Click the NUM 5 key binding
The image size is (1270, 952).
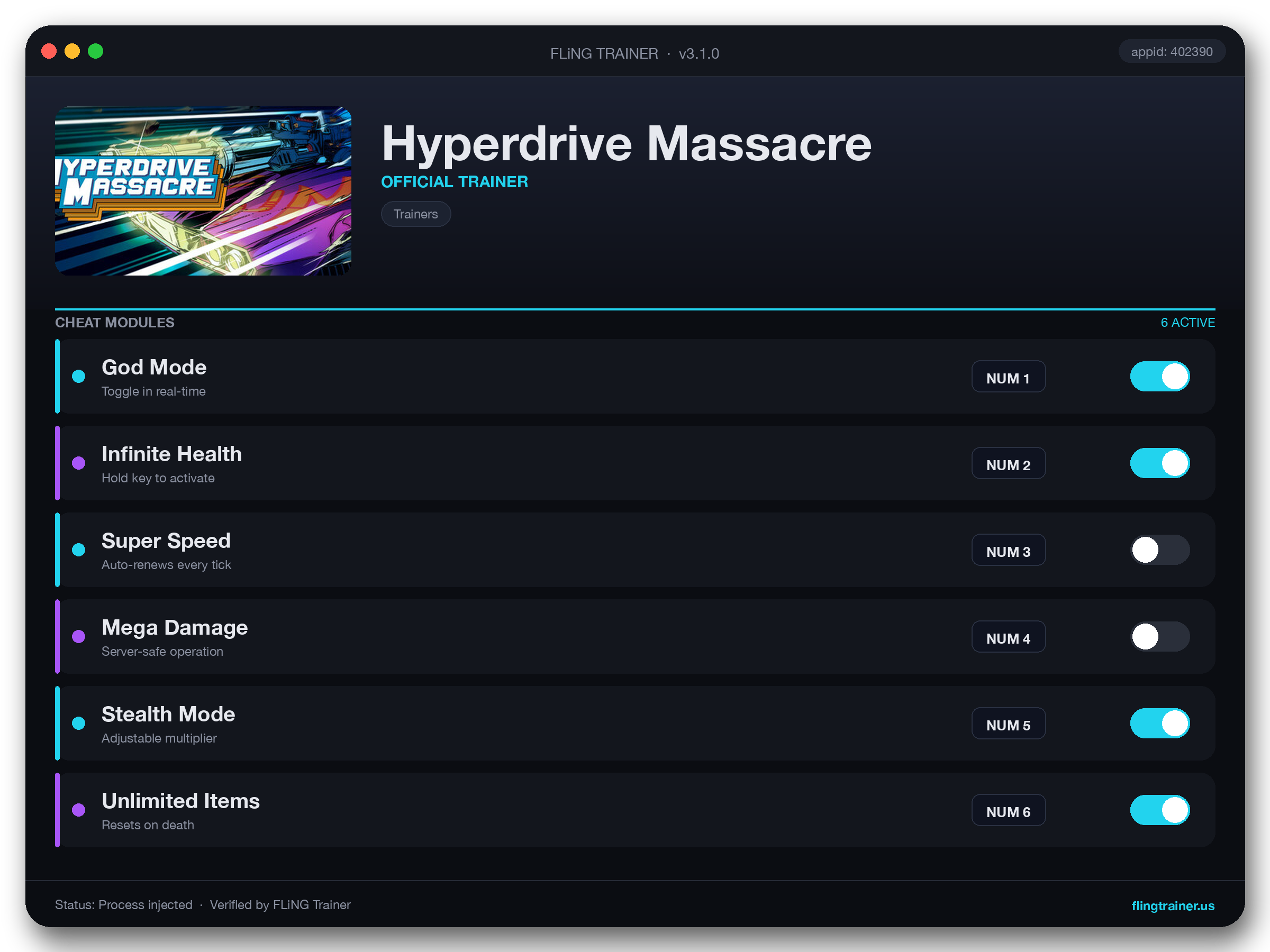tap(1008, 724)
